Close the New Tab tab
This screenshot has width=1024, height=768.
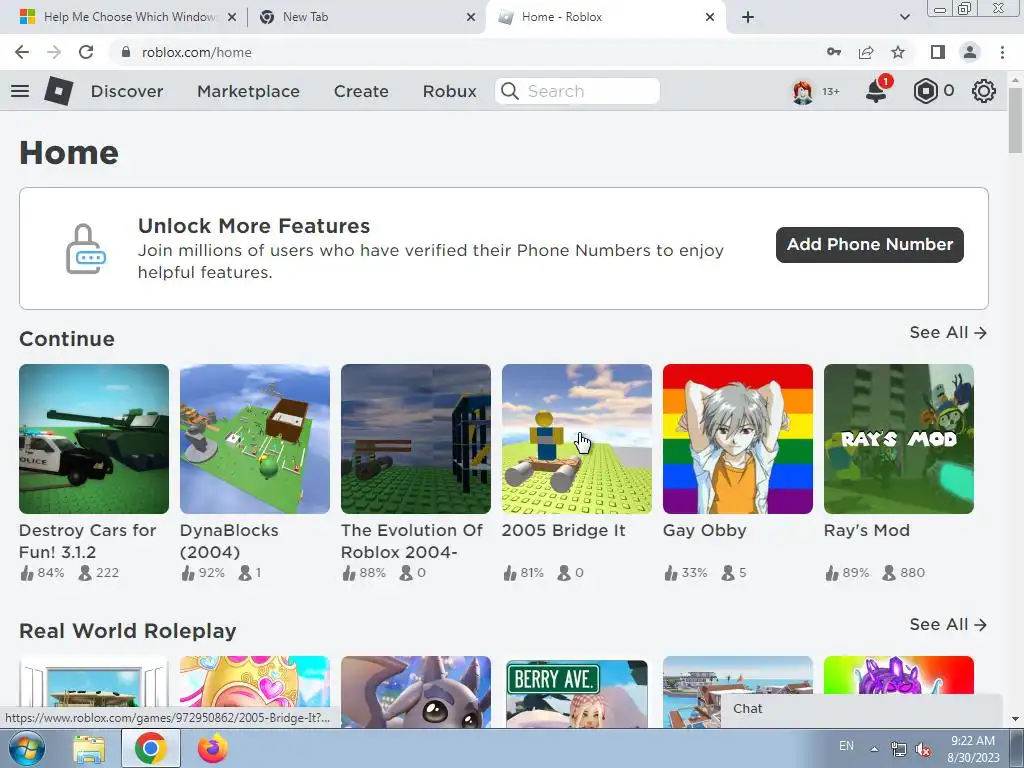[471, 17]
